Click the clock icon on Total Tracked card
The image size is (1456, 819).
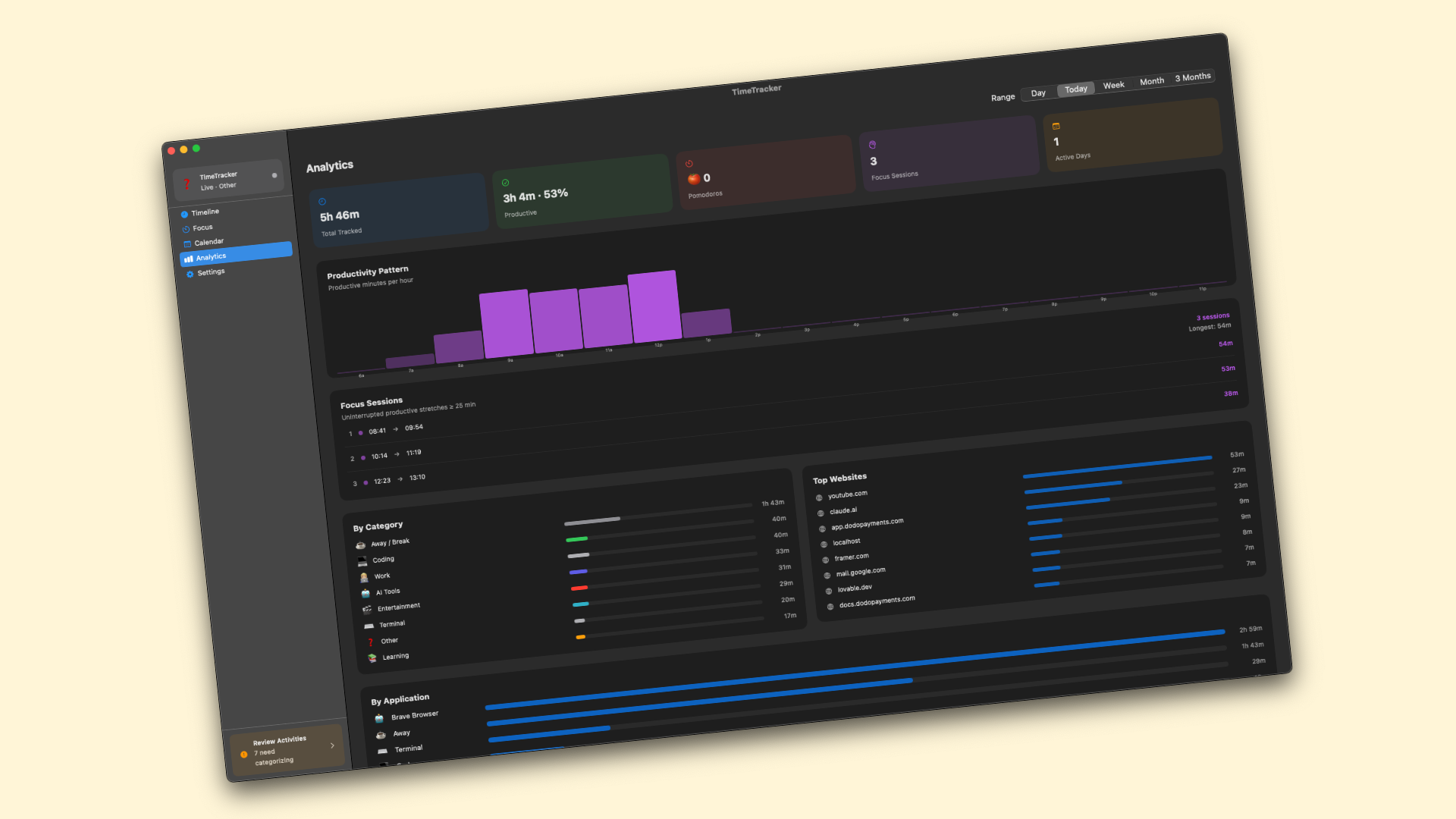pos(322,202)
